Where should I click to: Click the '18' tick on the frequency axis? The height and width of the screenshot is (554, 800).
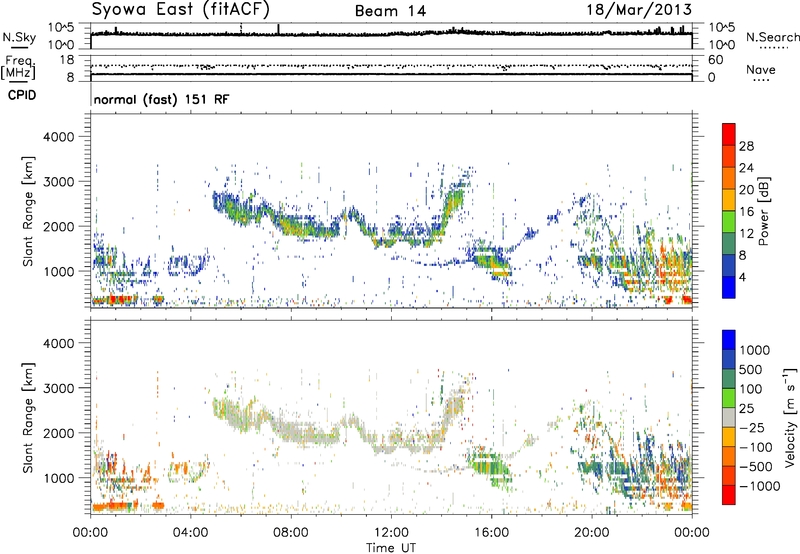pos(67,60)
